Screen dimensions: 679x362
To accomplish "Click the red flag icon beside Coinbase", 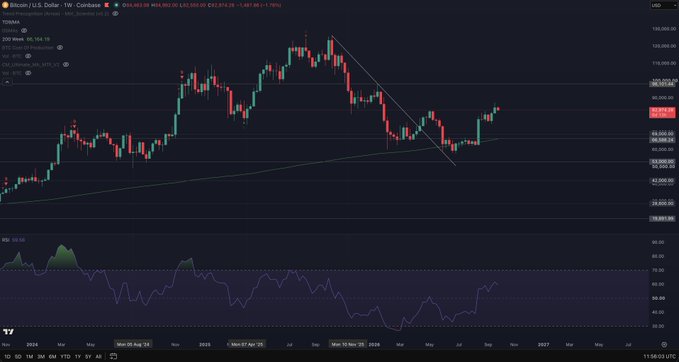I will pyautogui.click(x=107, y=5).
